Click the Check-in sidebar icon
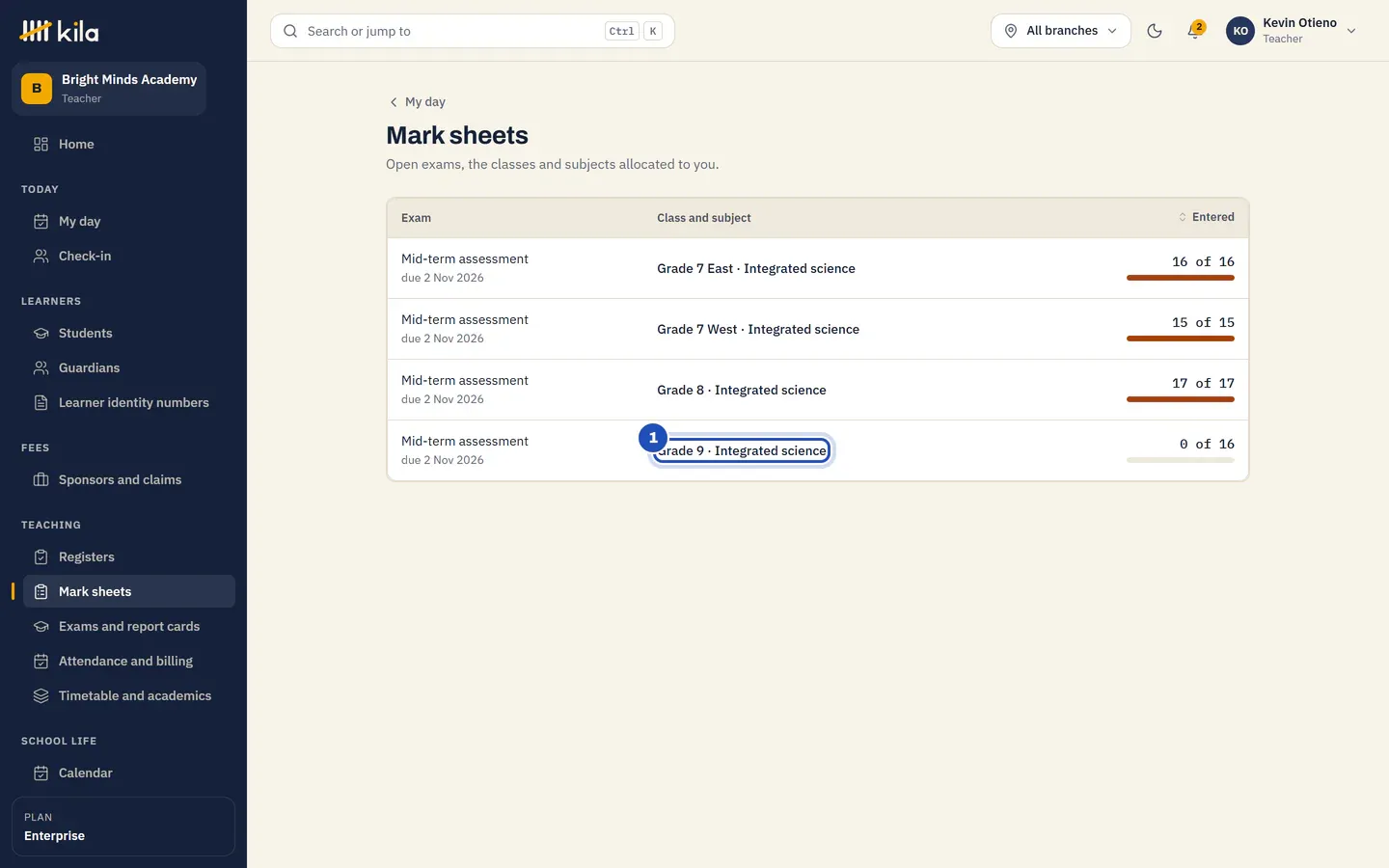This screenshot has width=1389, height=868. click(x=41, y=256)
